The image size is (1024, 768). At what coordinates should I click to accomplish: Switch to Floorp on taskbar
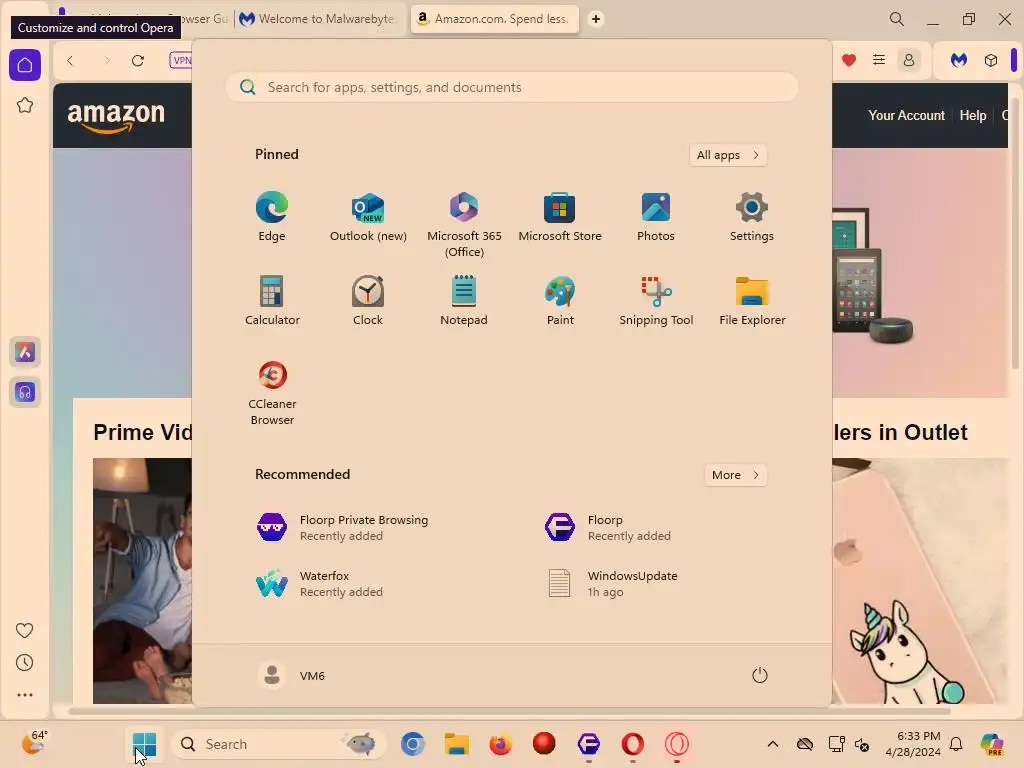point(588,744)
